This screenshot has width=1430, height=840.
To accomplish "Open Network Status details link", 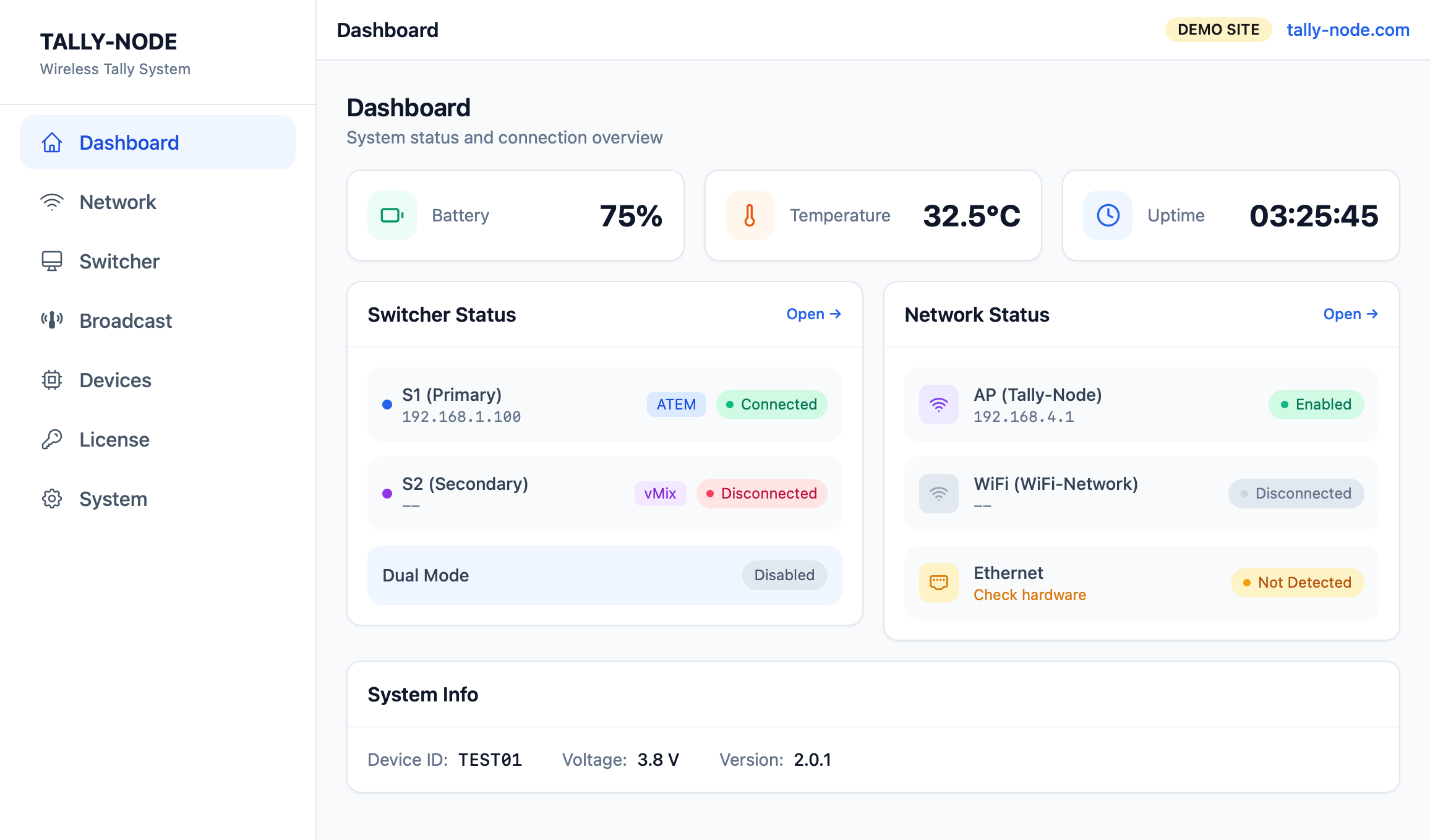I will point(1351,314).
